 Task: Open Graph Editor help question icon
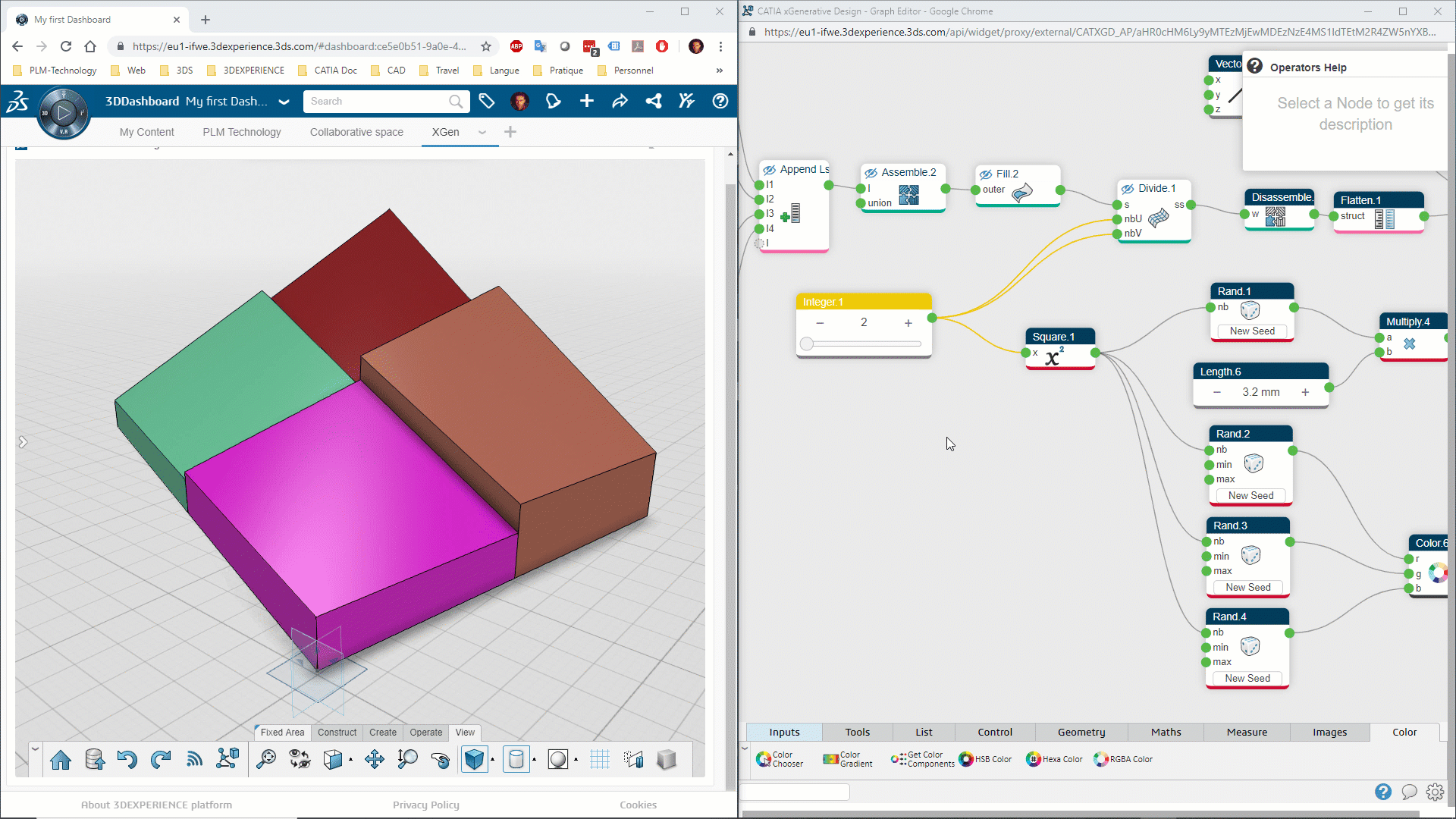coord(1383,792)
